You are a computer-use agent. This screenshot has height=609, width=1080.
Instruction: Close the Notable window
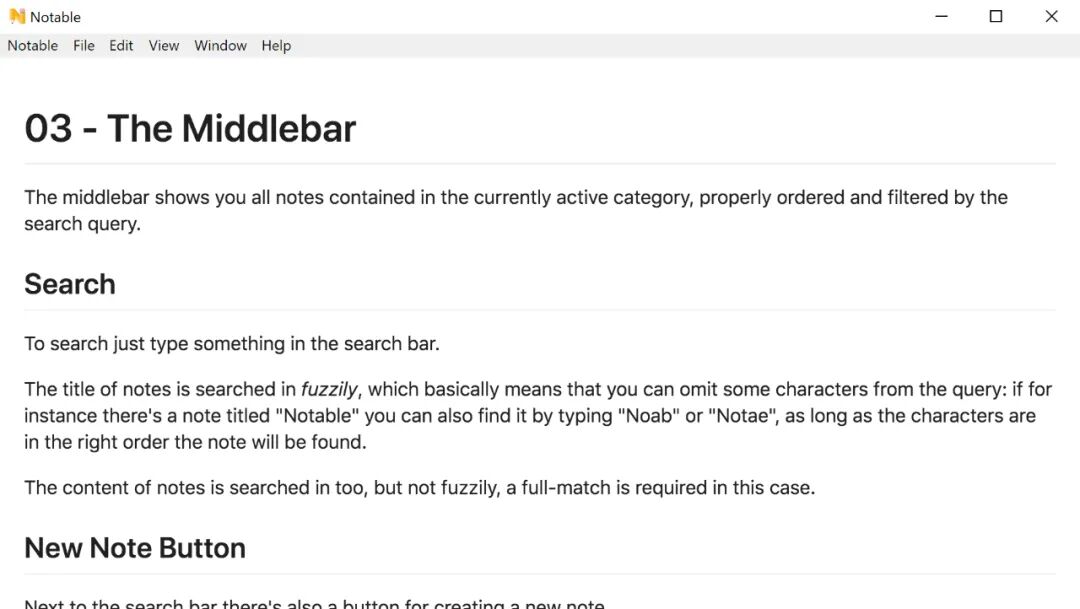[1051, 17]
